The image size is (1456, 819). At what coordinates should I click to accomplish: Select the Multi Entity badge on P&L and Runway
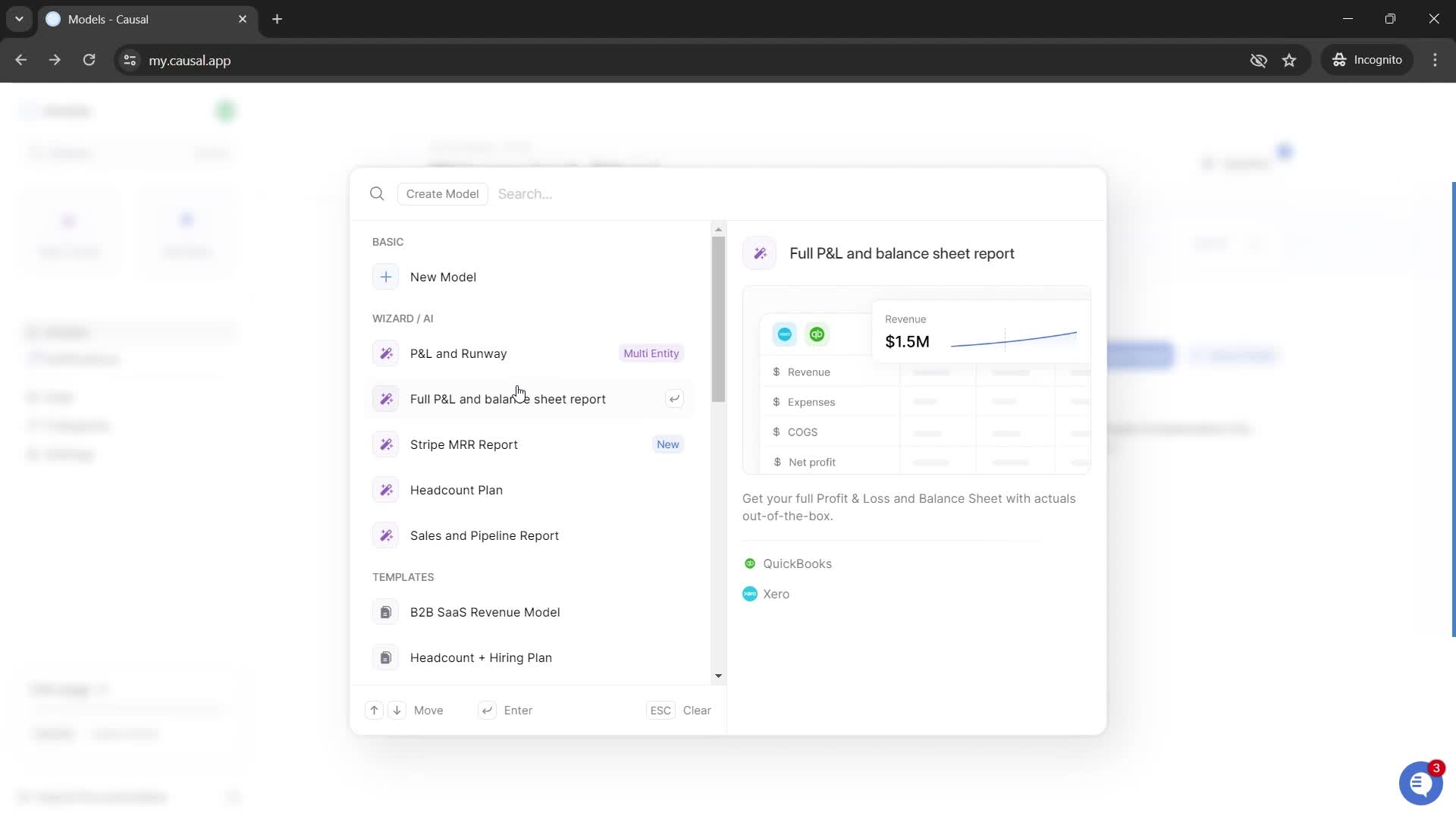coord(652,353)
